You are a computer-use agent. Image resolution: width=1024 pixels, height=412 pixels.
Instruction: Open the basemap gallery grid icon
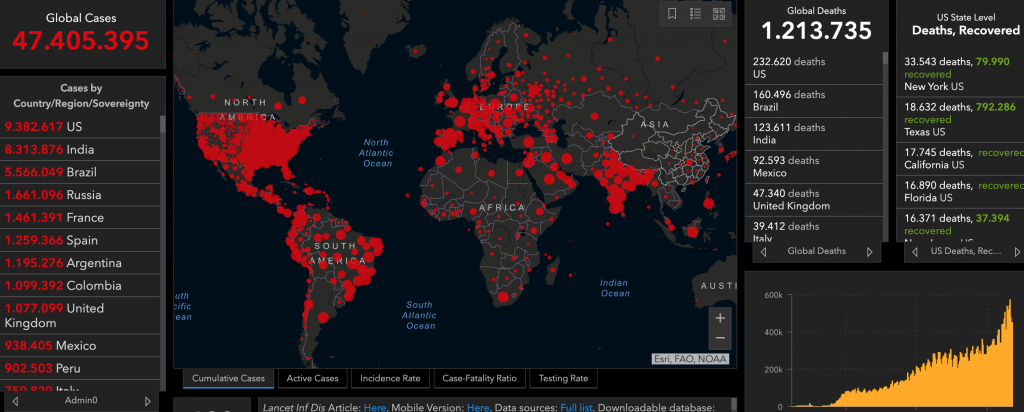(719, 13)
